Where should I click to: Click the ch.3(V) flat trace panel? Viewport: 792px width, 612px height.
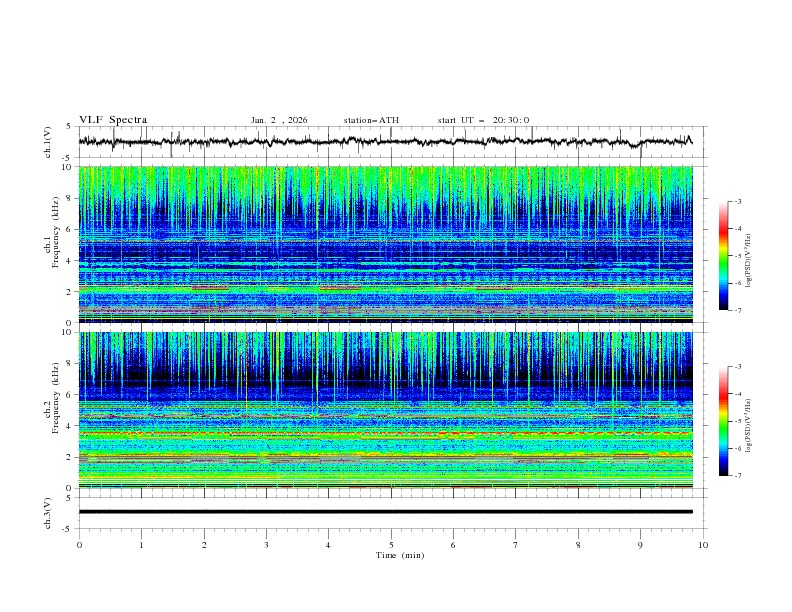[x=392, y=513]
